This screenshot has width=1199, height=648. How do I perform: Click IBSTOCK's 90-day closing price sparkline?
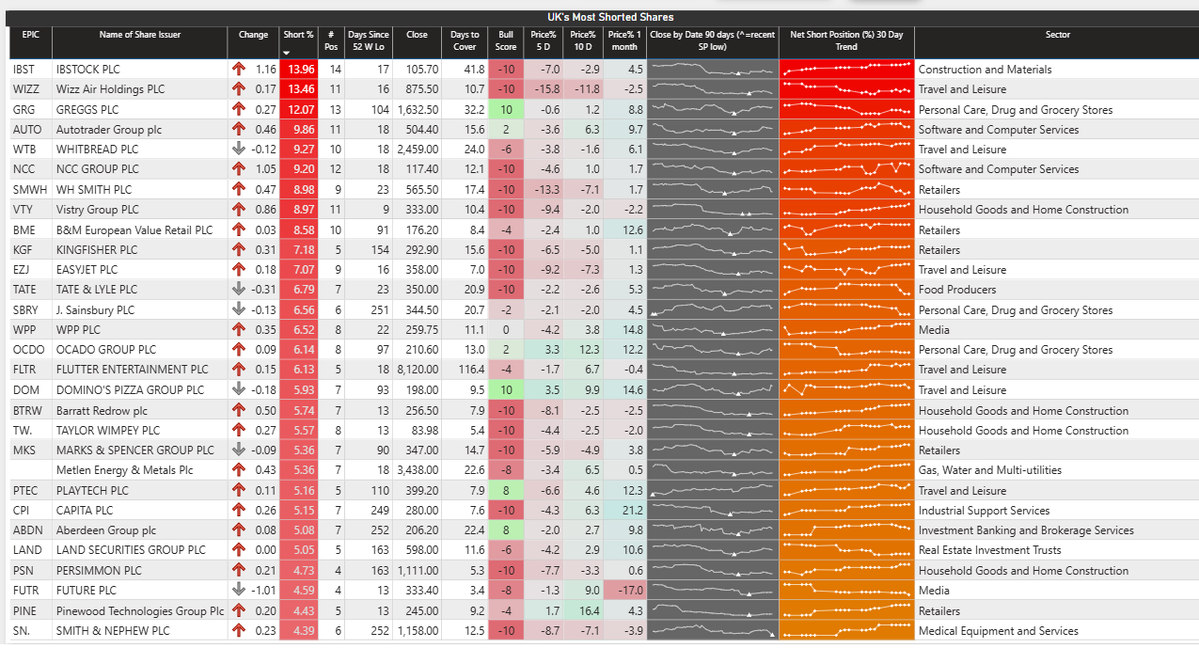pos(712,69)
